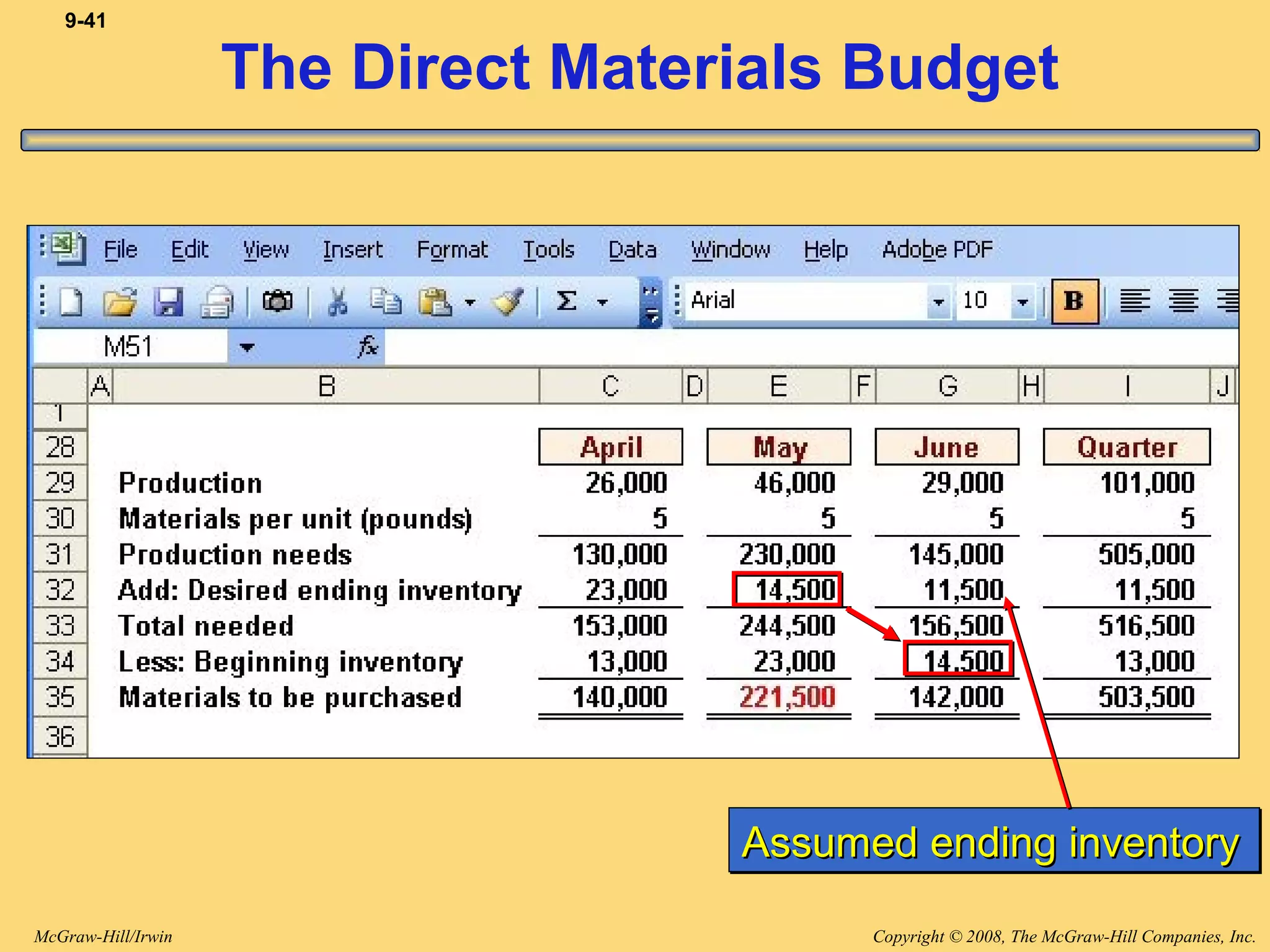
Task: Click the Cut scissors icon
Action: 337,302
